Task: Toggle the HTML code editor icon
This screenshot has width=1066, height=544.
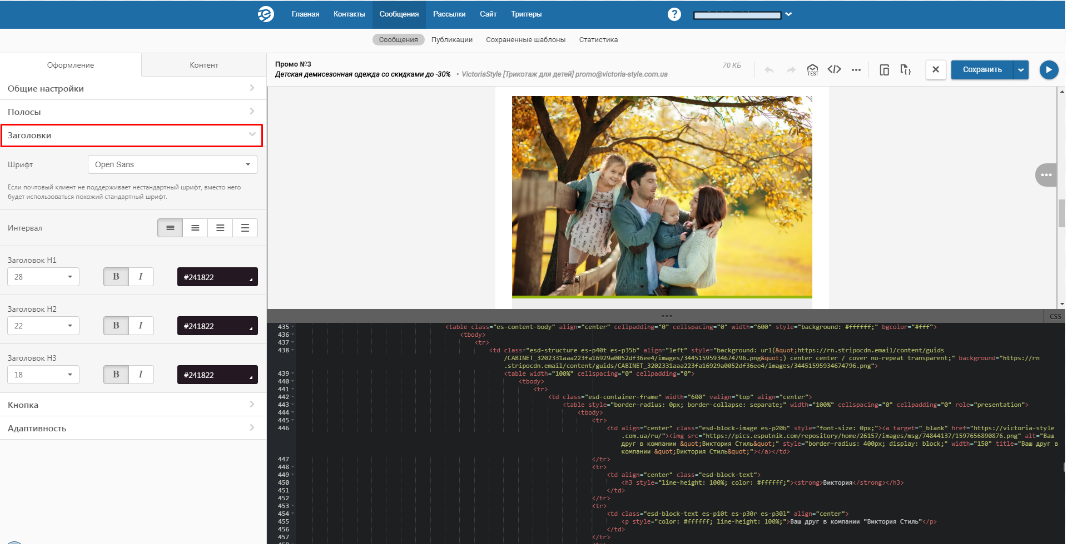Action: pos(834,69)
